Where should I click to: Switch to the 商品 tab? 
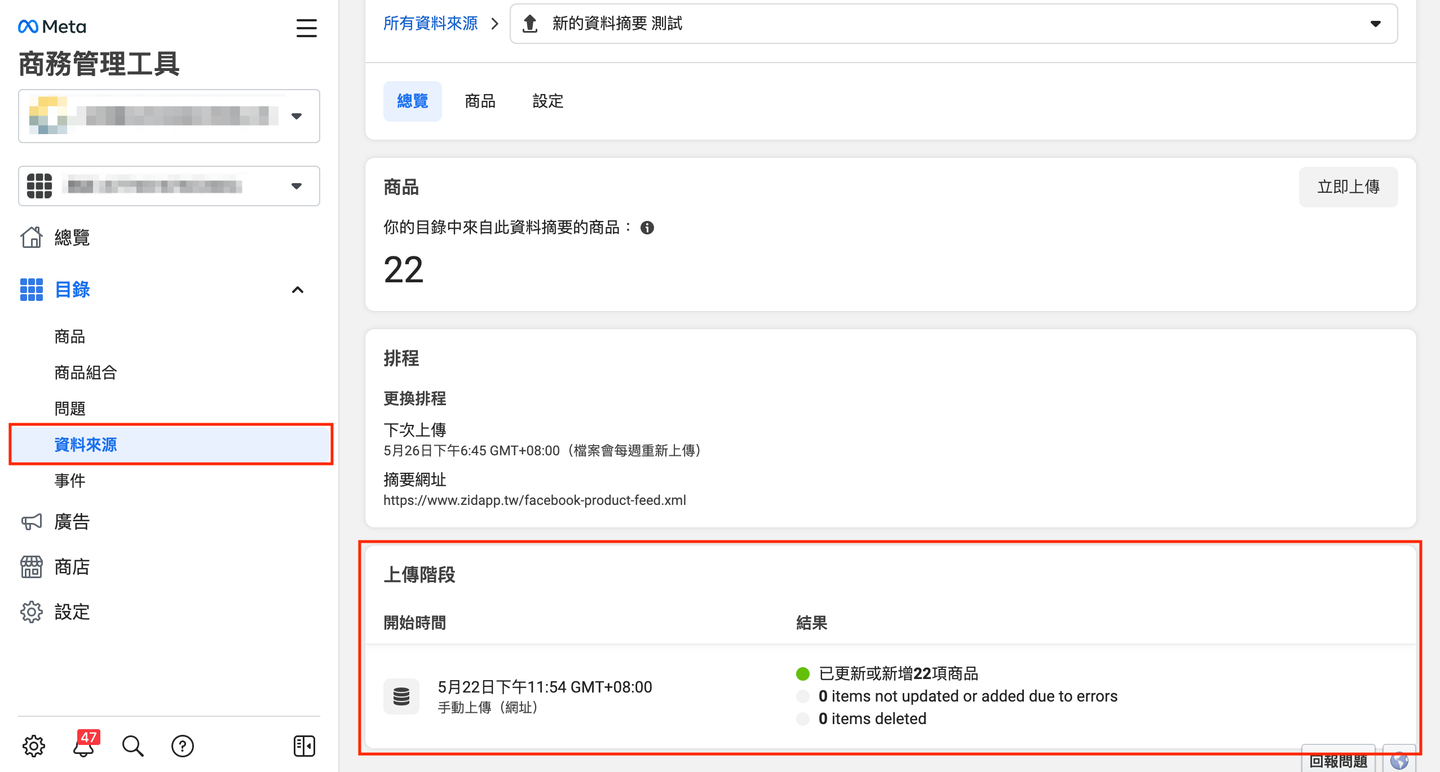point(480,101)
